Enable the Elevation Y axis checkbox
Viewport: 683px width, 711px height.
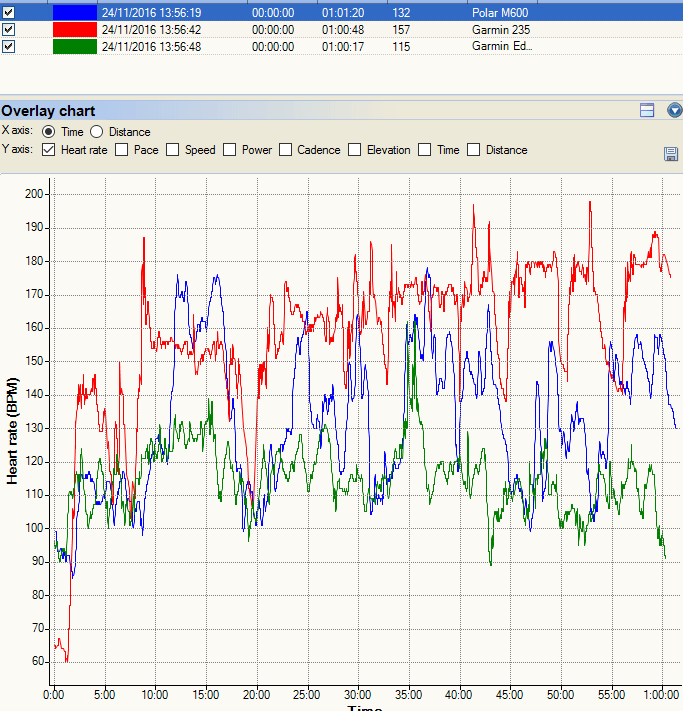355,150
